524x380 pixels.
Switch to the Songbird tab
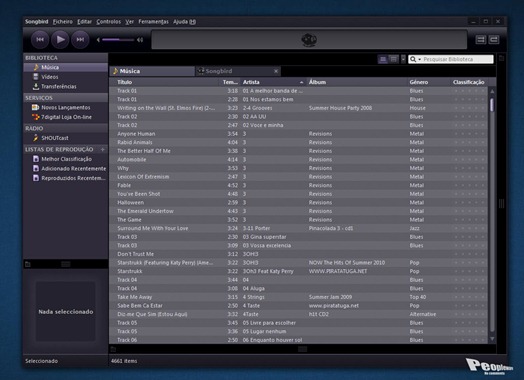tap(238, 71)
